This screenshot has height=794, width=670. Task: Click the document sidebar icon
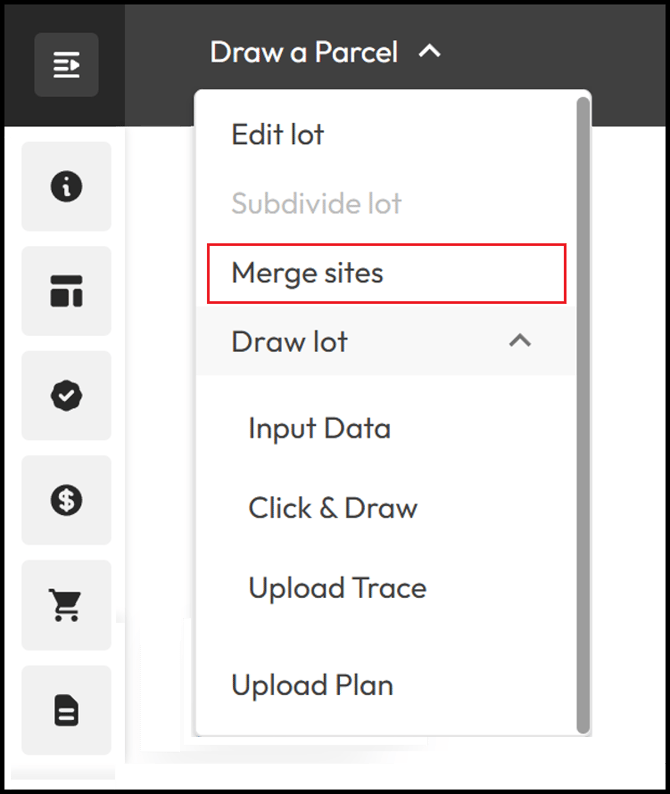coord(66,710)
